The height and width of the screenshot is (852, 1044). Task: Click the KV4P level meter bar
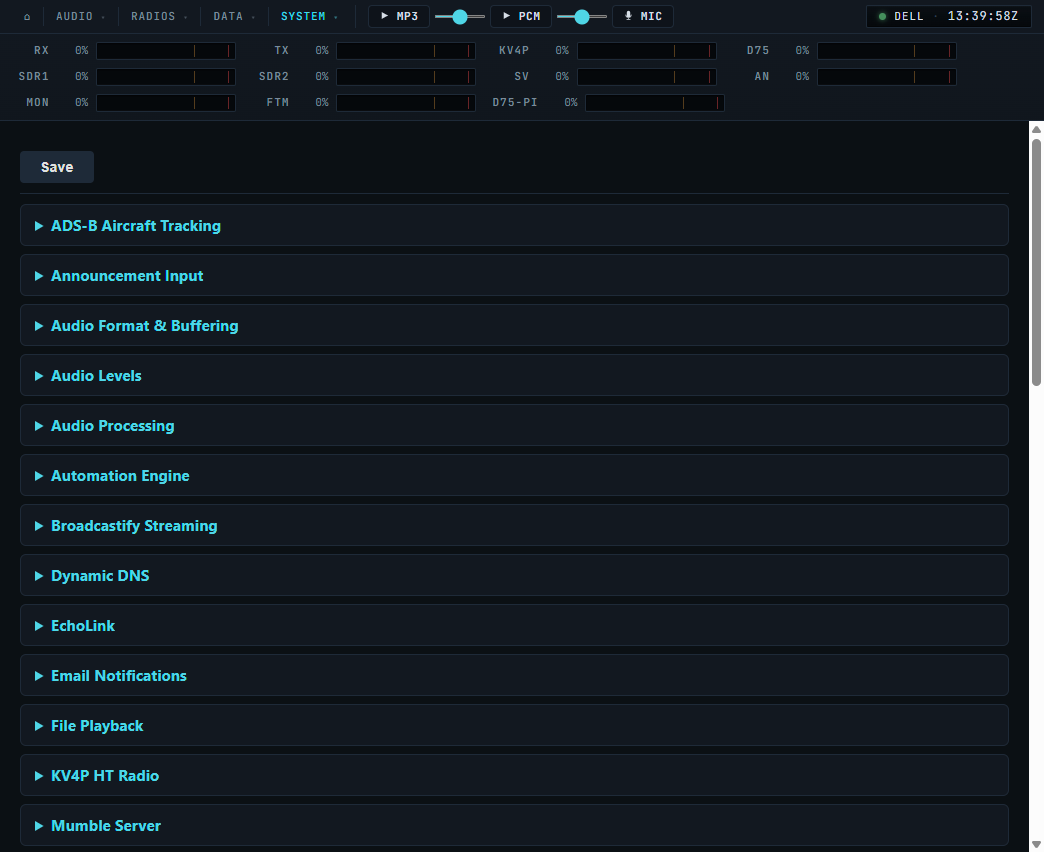click(647, 51)
